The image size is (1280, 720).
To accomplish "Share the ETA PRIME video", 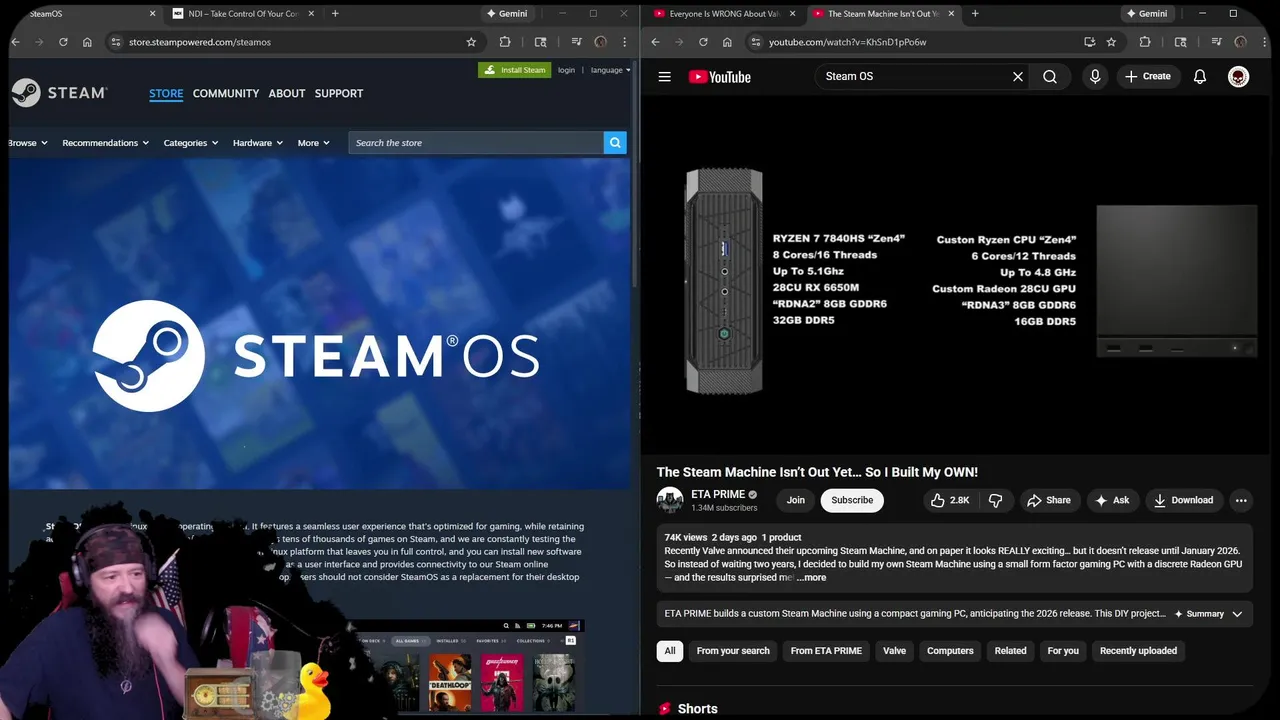I will [x=1049, y=500].
